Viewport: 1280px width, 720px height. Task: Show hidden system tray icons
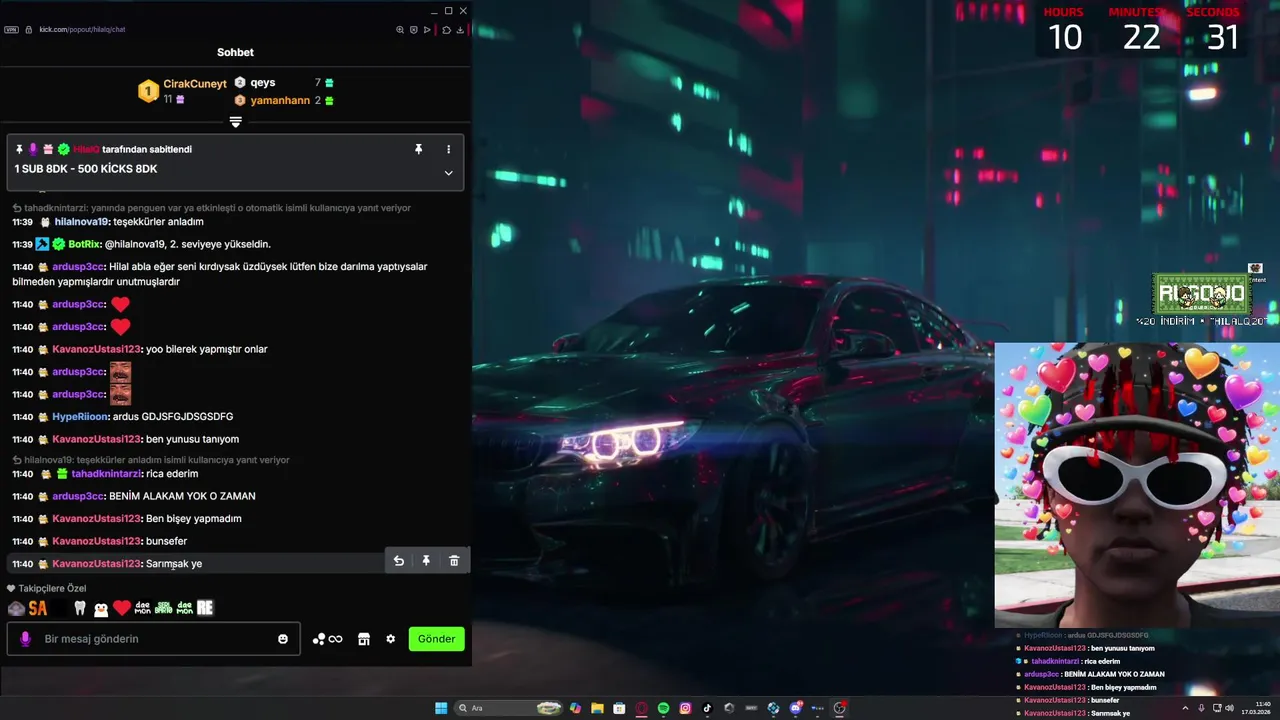coord(1185,708)
